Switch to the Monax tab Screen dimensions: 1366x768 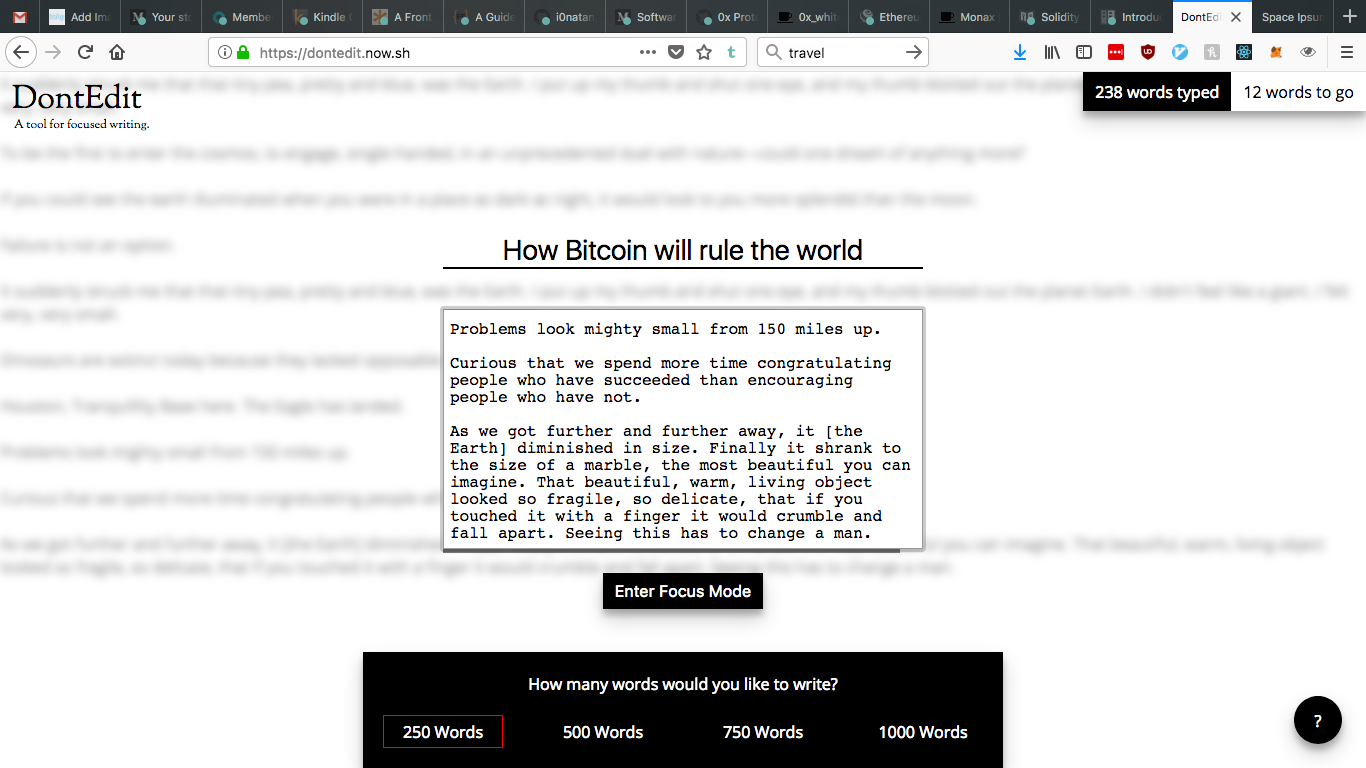click(971, 17)
